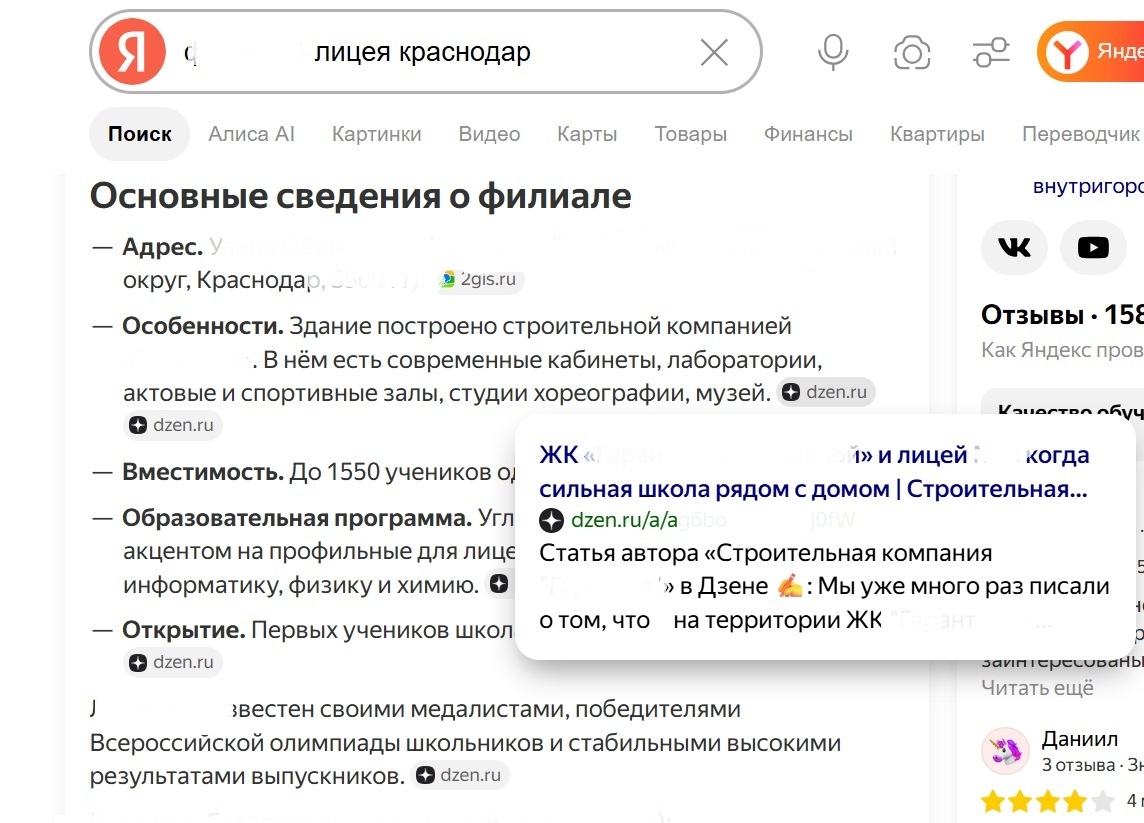Open image search via the camera icon

tap(911, 53)
